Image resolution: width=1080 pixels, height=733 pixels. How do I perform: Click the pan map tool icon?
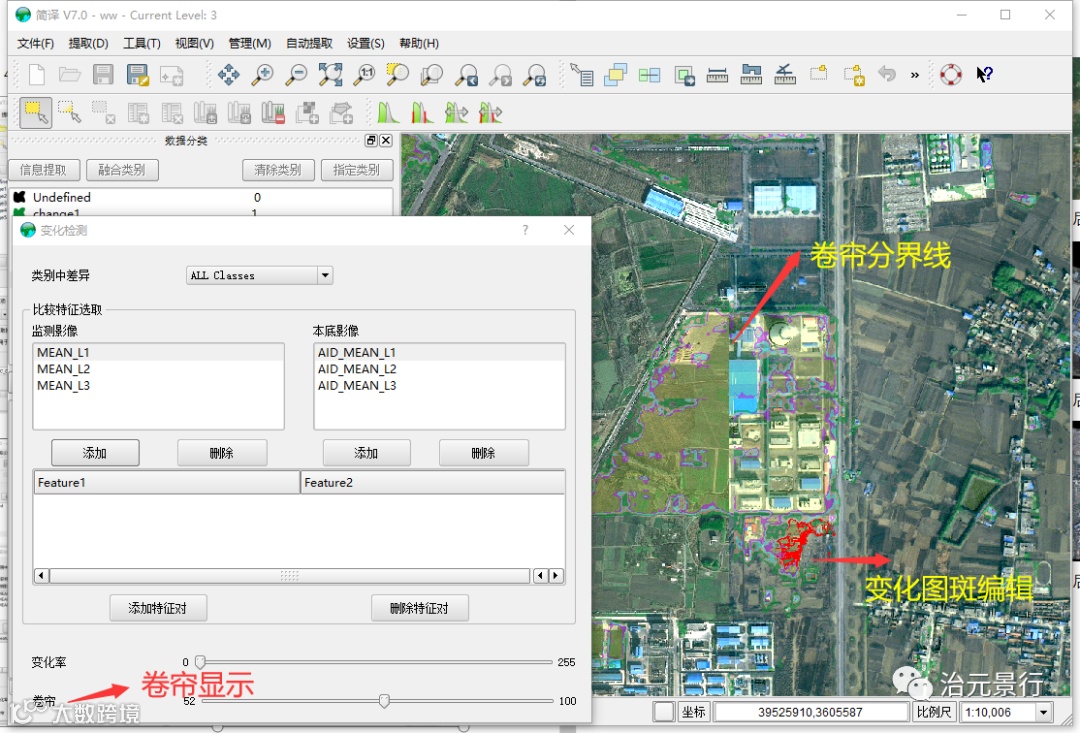pos(228,75)
